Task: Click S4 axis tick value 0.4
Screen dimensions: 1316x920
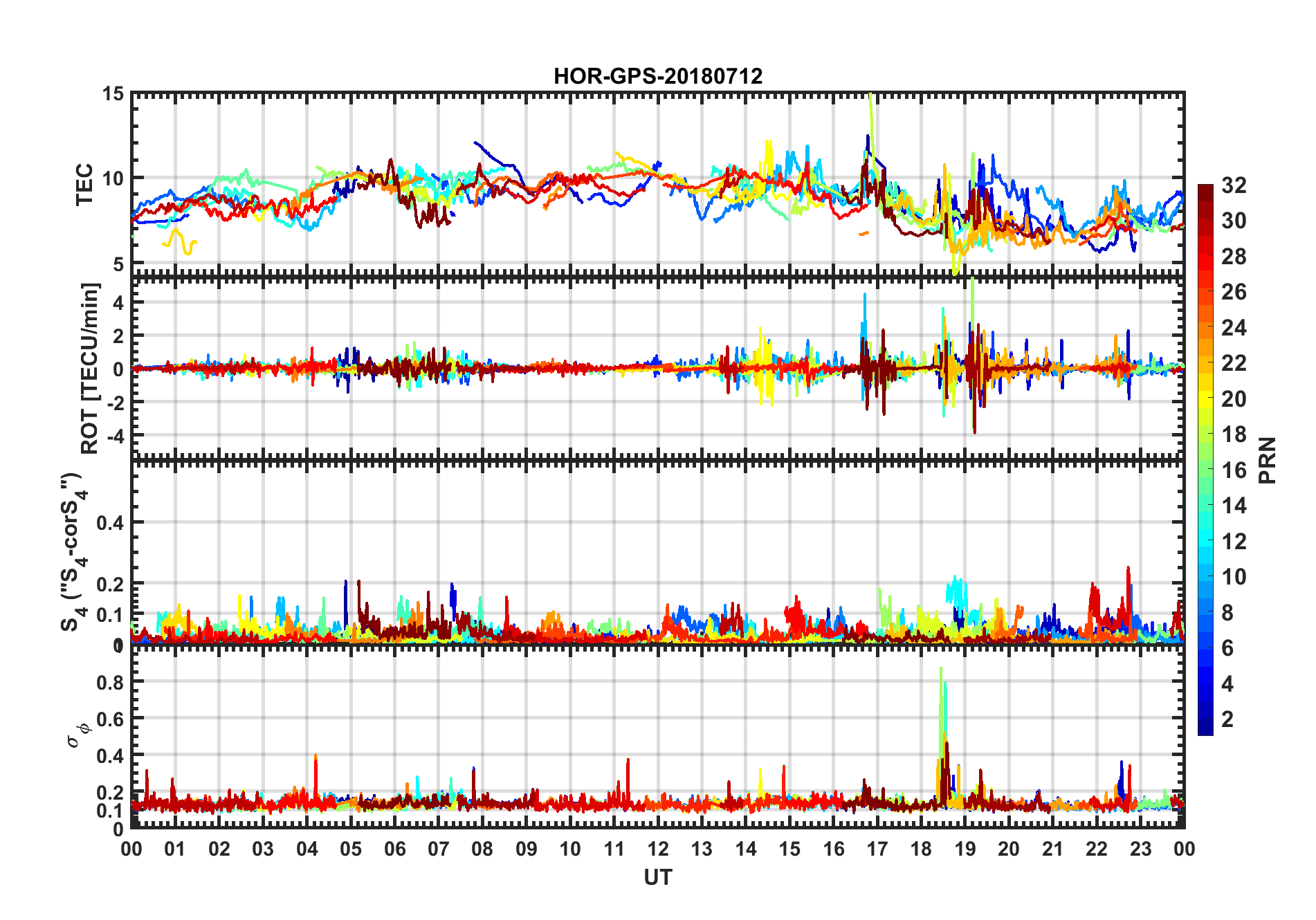Action: pos(111,523)
